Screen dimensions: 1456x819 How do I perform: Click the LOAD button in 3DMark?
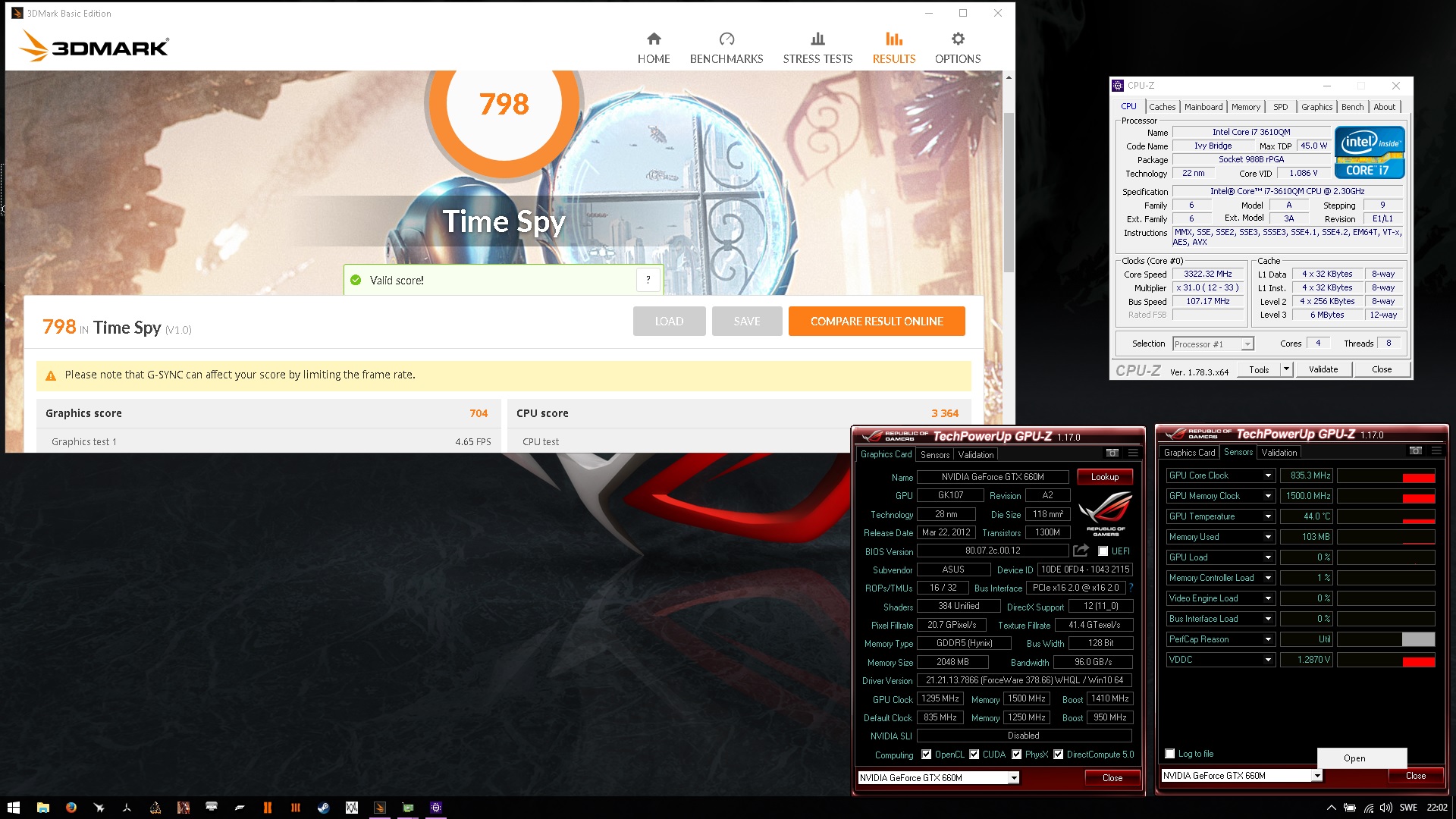(x=669, y=322)
